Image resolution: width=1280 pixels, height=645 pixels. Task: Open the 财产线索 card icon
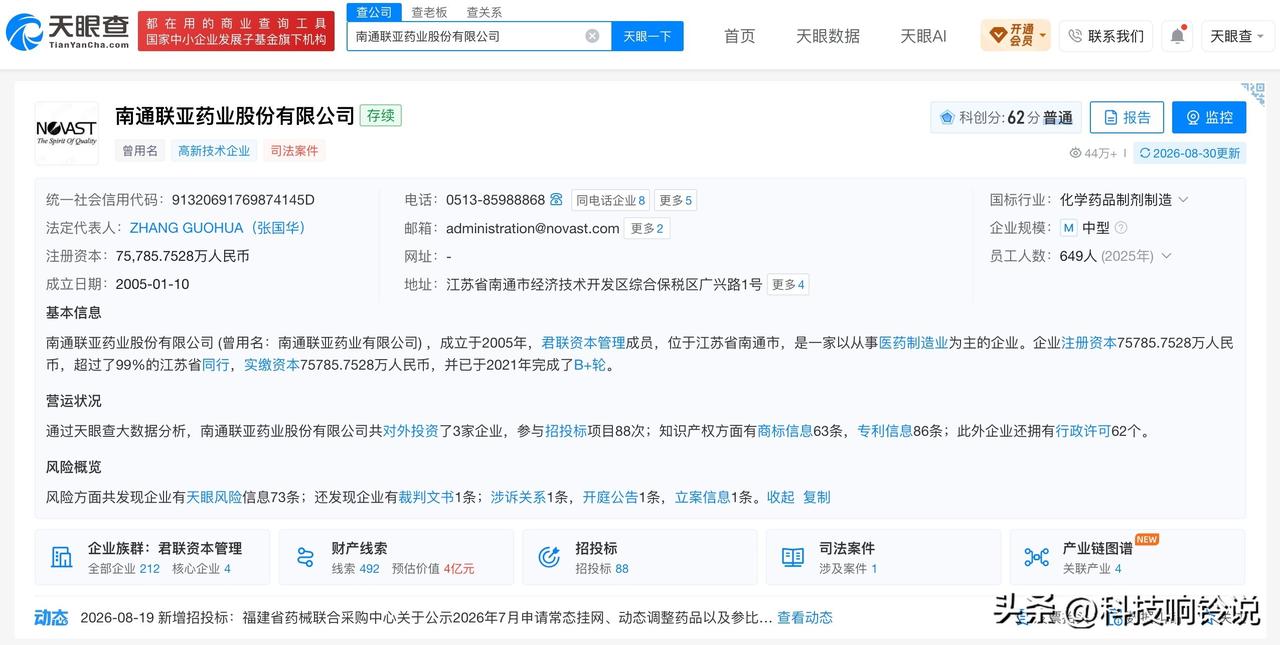(306, 557)
